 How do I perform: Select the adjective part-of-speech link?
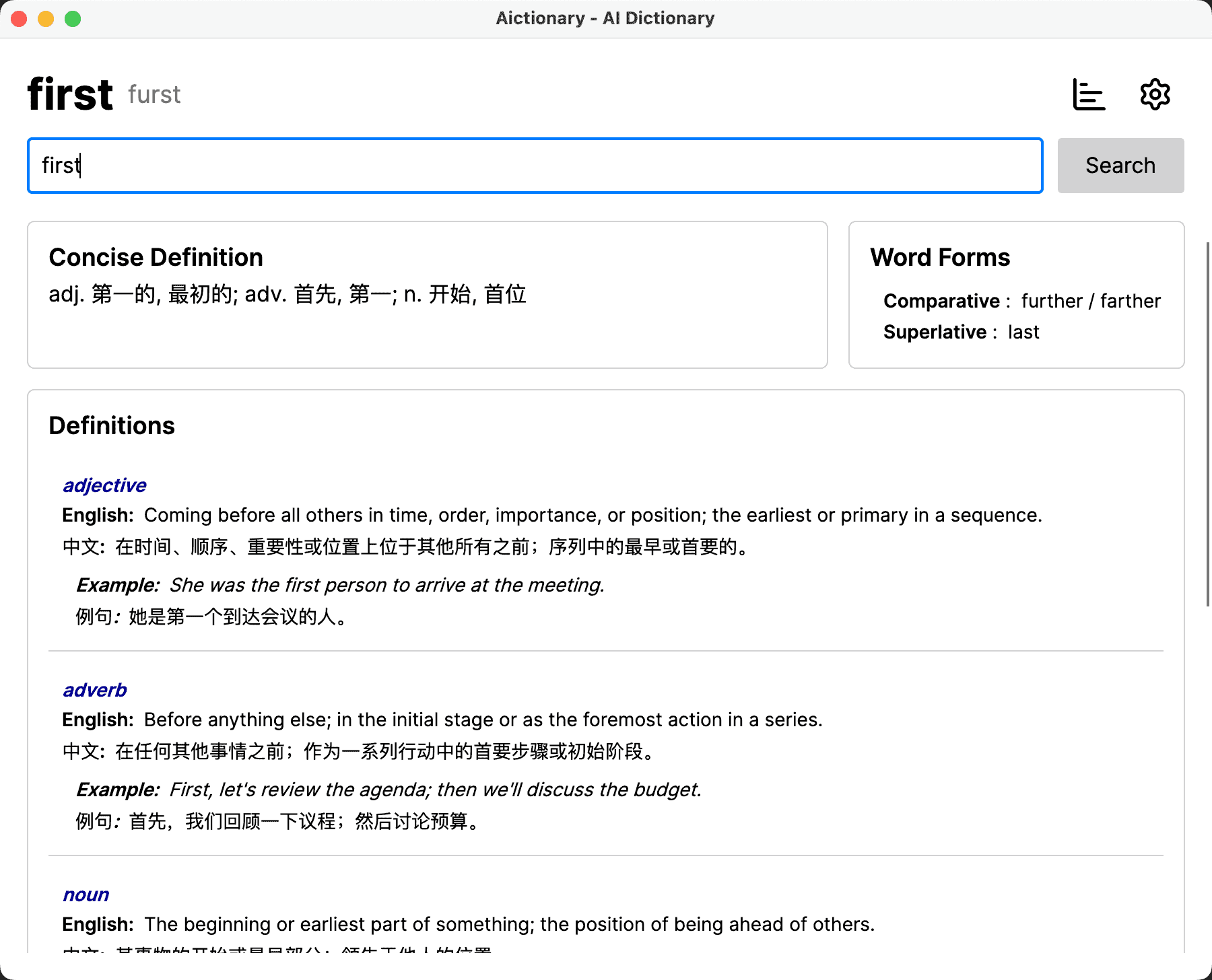coord(104,485)
